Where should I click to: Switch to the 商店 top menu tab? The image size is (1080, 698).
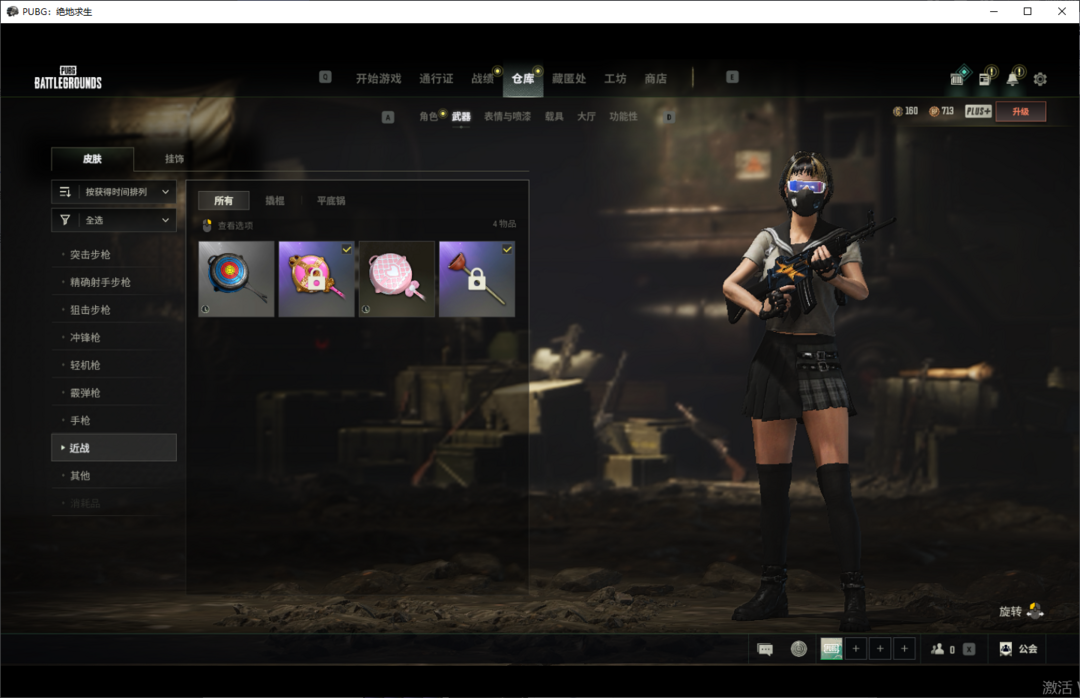pos(655,79)
